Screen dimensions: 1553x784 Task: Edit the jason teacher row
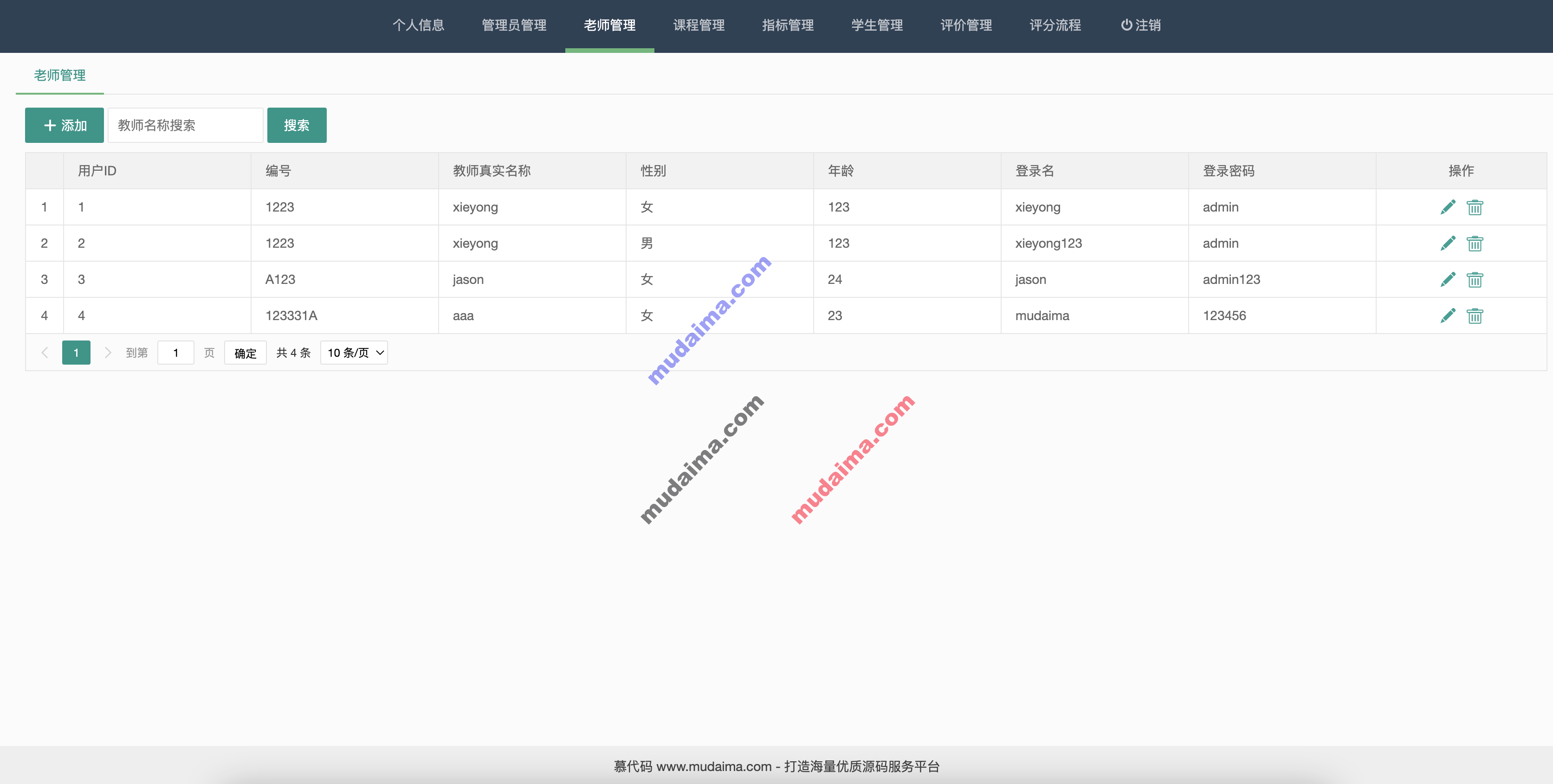point(1448,280)
